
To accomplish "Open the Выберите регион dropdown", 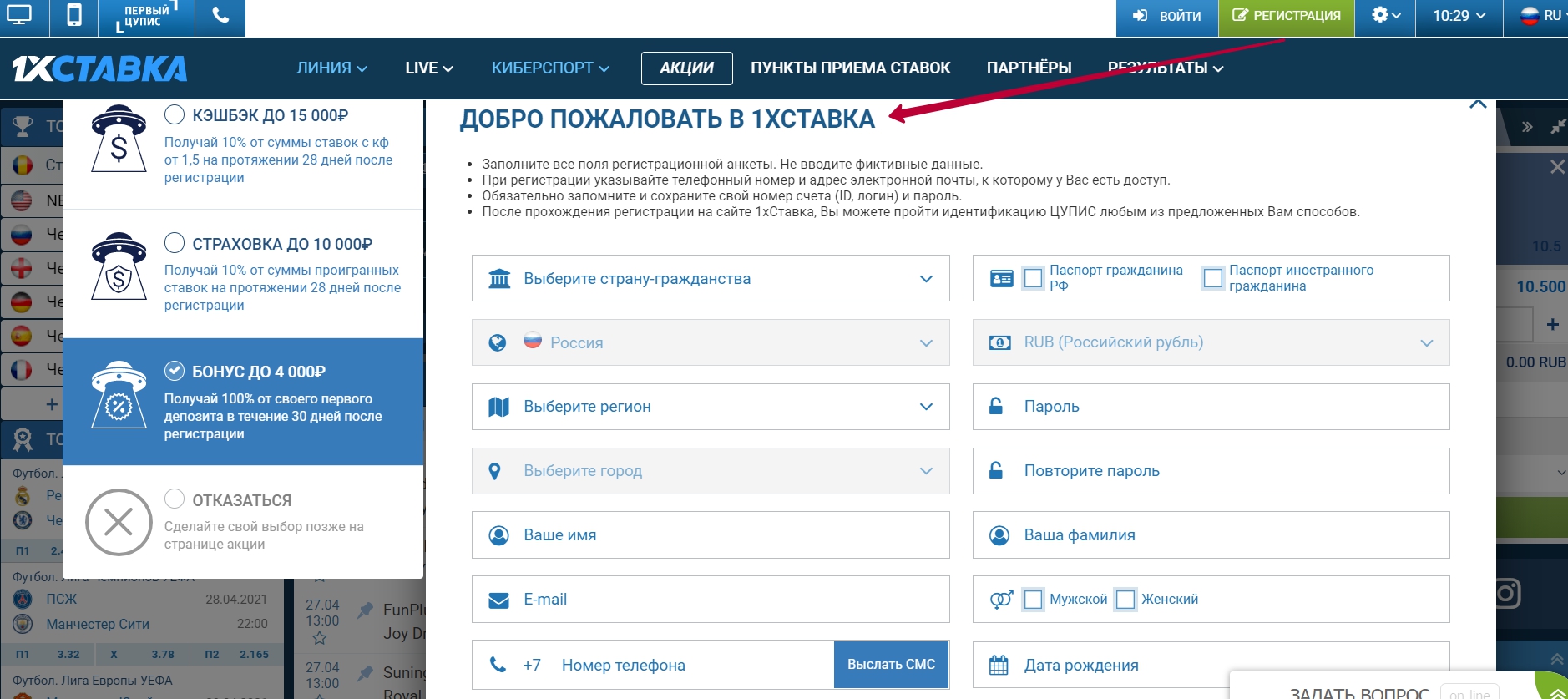I will pyautogui.click(x=711, y=407).
